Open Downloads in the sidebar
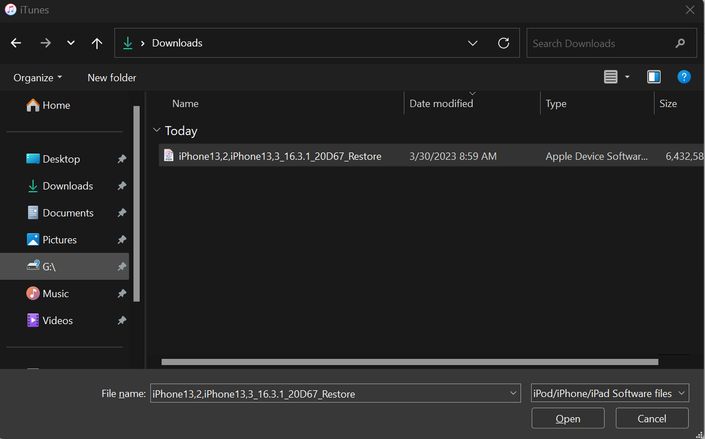This screenshot has height=439, width=705. point(60,186)
